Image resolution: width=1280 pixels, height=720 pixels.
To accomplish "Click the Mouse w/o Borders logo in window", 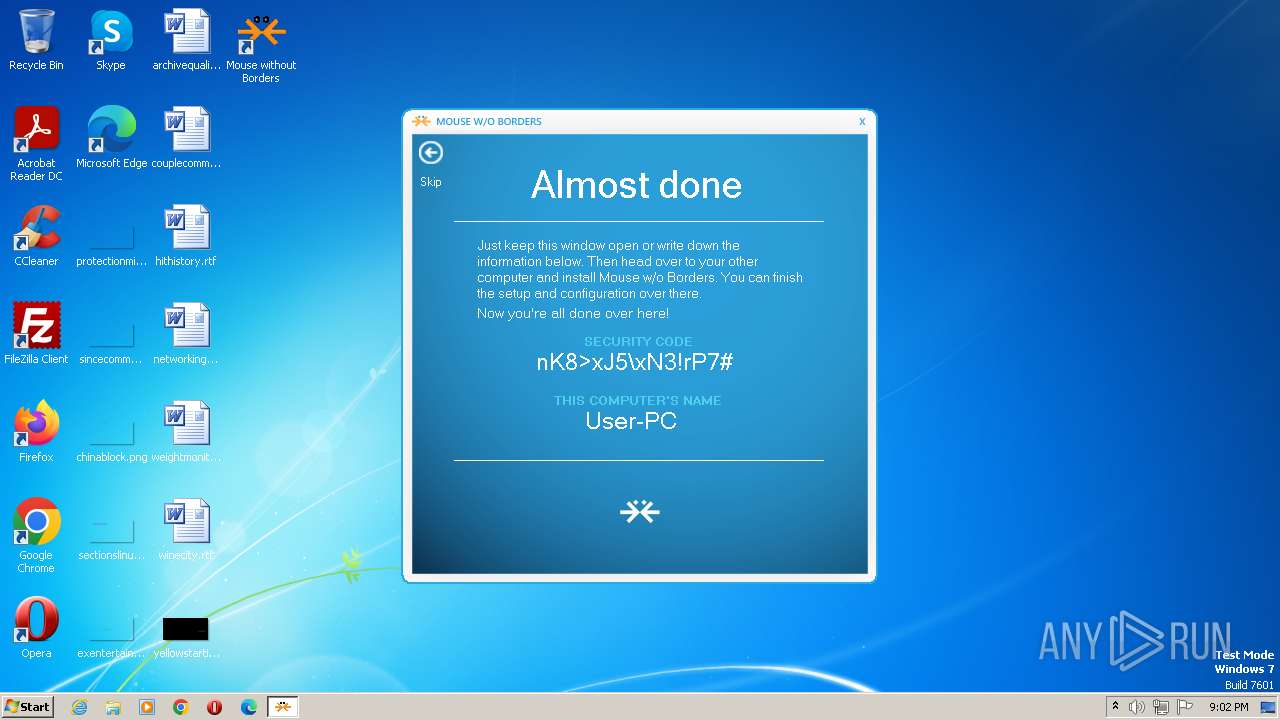I will 639,512.
